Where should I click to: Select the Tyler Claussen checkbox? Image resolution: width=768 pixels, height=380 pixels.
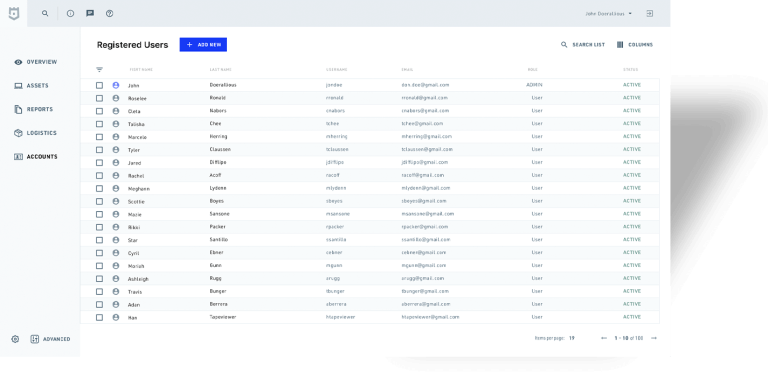(99, 150)
